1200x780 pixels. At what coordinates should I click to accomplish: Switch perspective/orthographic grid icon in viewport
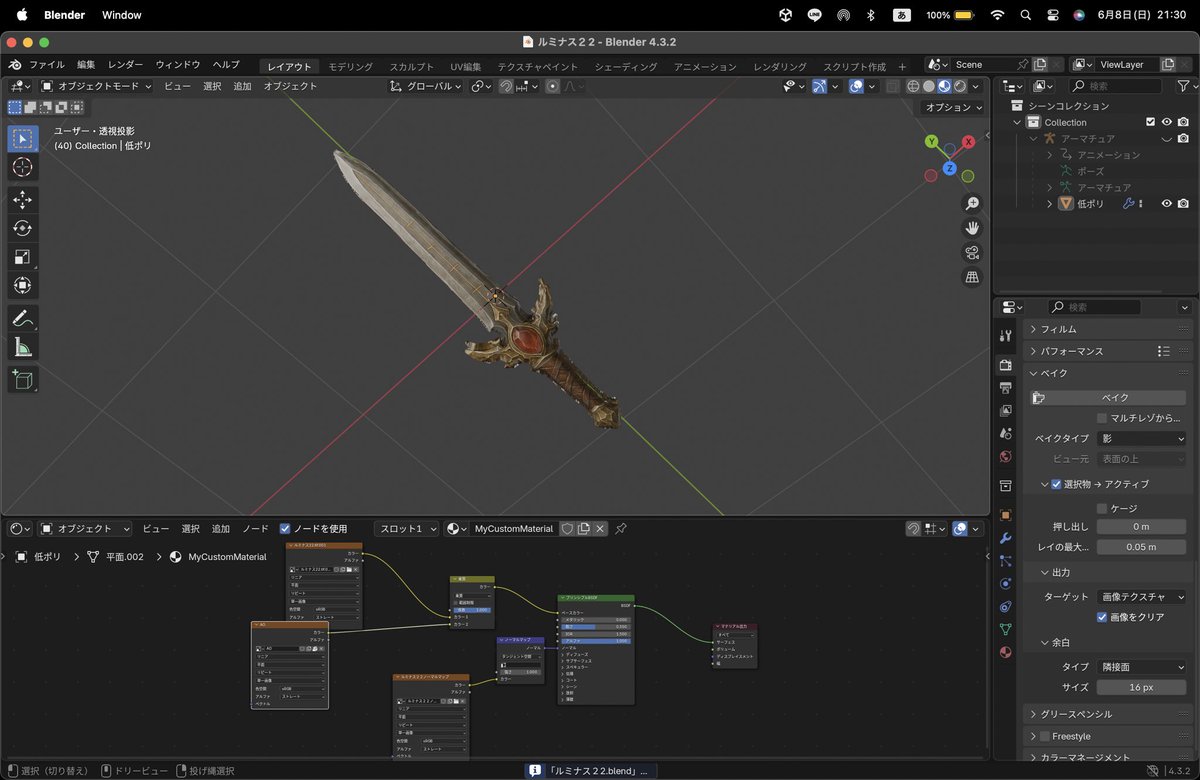(971, 278)
